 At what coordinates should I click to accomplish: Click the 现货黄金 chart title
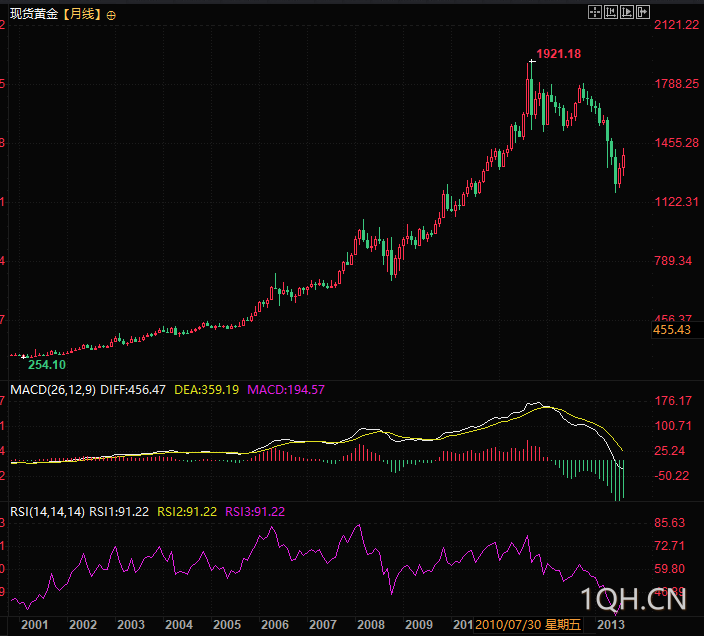pos(34,15)
